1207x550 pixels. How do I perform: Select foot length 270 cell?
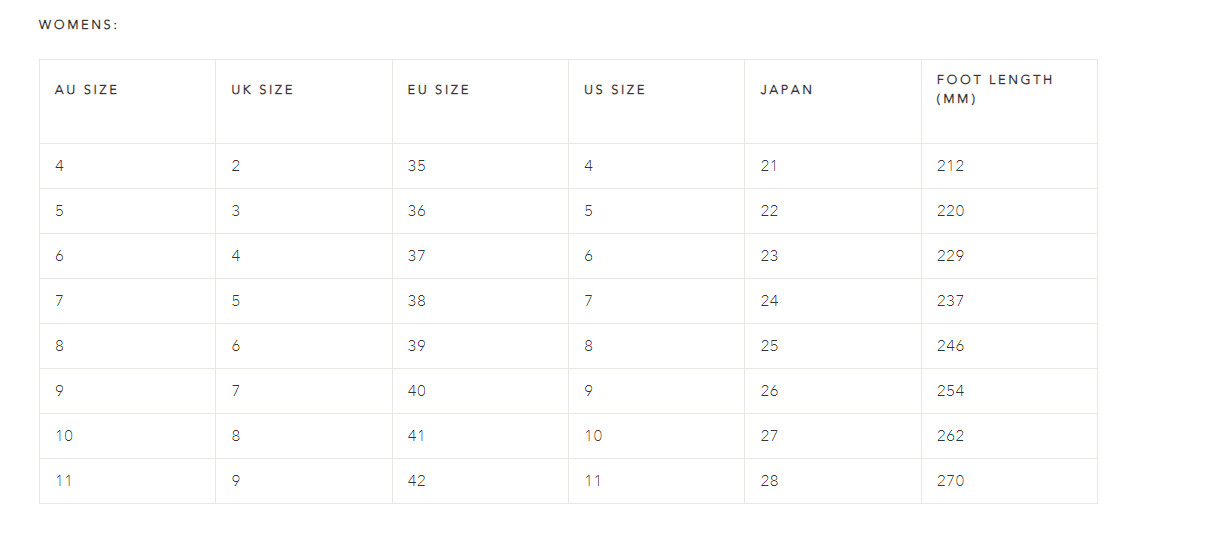coord(1009,481)
